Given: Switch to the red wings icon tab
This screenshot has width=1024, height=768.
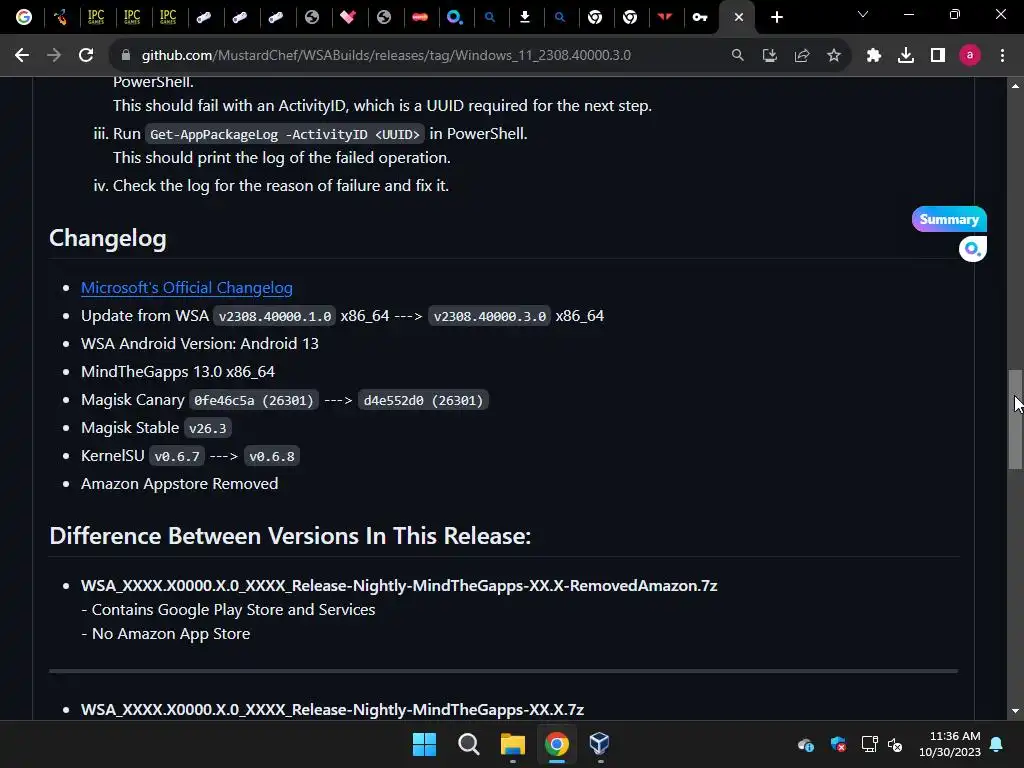Looking at the screenshot, I should click(665, 17).
